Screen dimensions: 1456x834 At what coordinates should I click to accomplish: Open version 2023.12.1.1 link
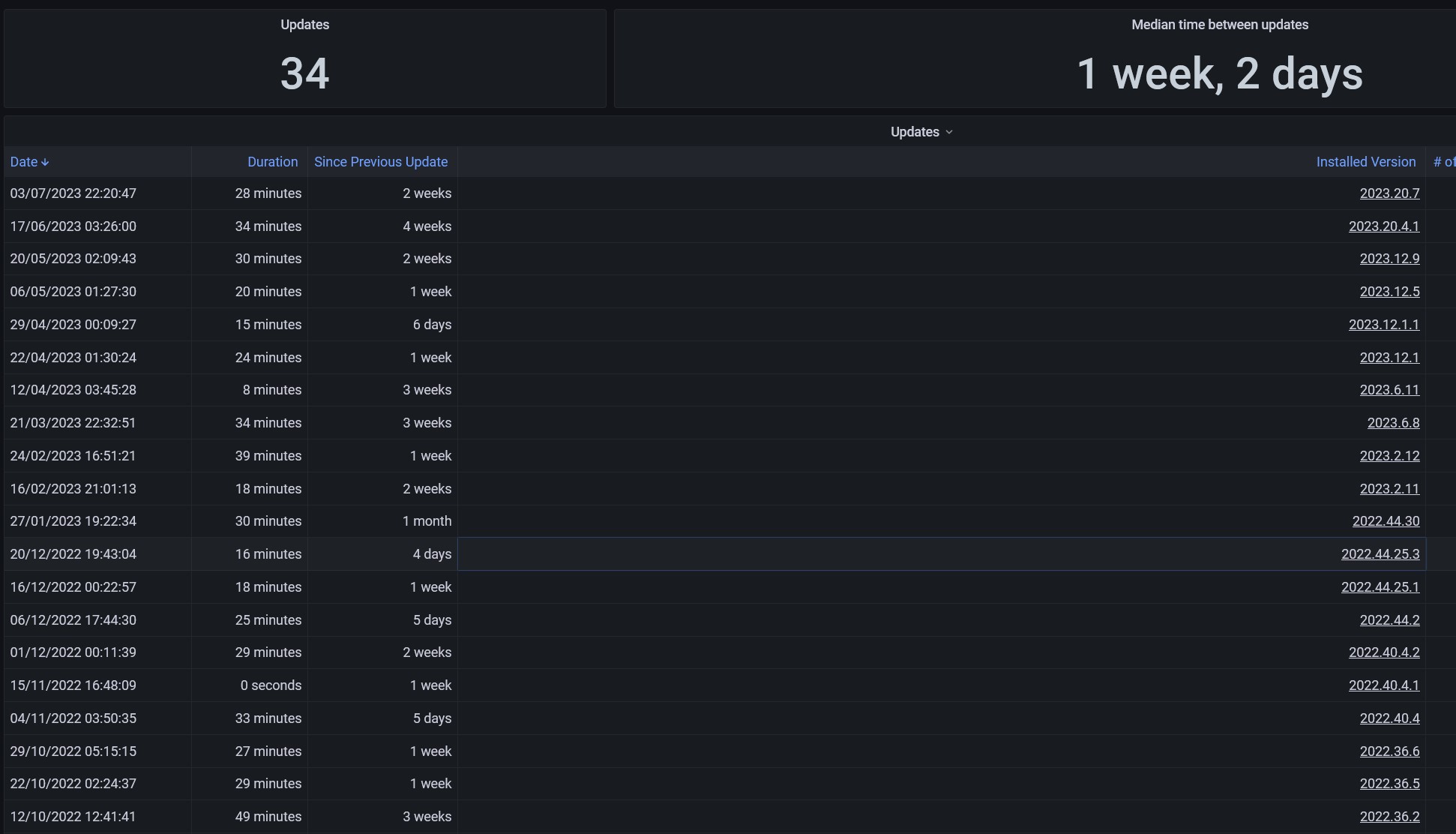pos(1383,325)
